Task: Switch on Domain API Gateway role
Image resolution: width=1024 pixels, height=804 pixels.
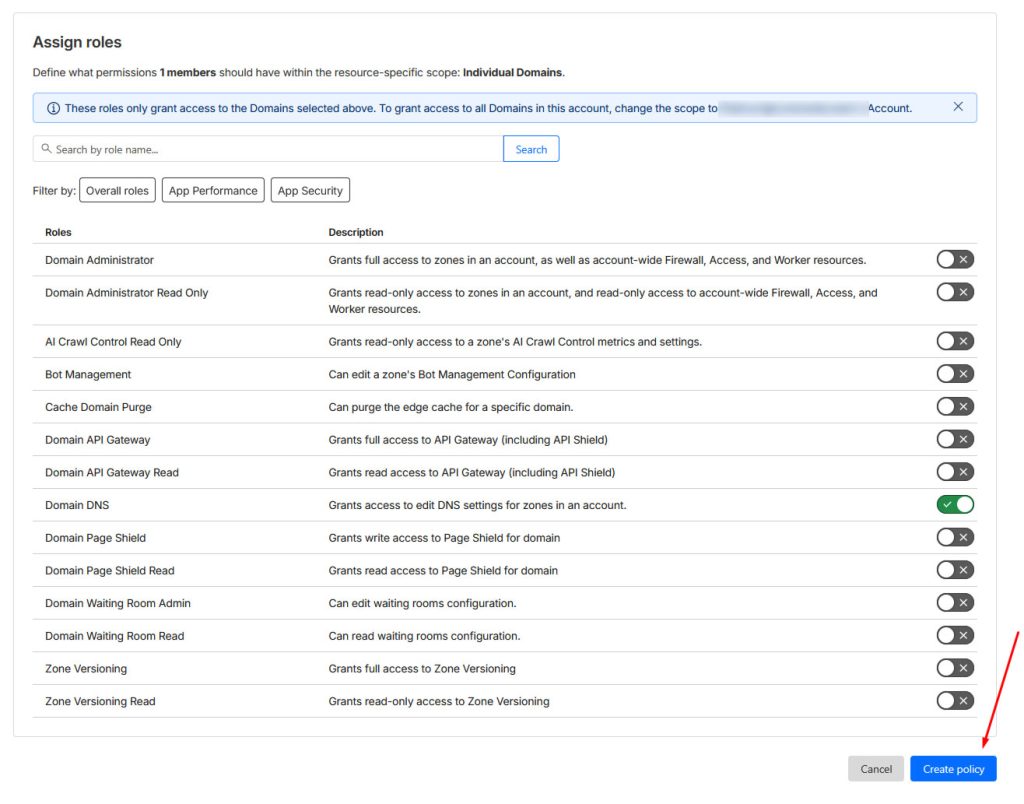Action: click(954, 439)
